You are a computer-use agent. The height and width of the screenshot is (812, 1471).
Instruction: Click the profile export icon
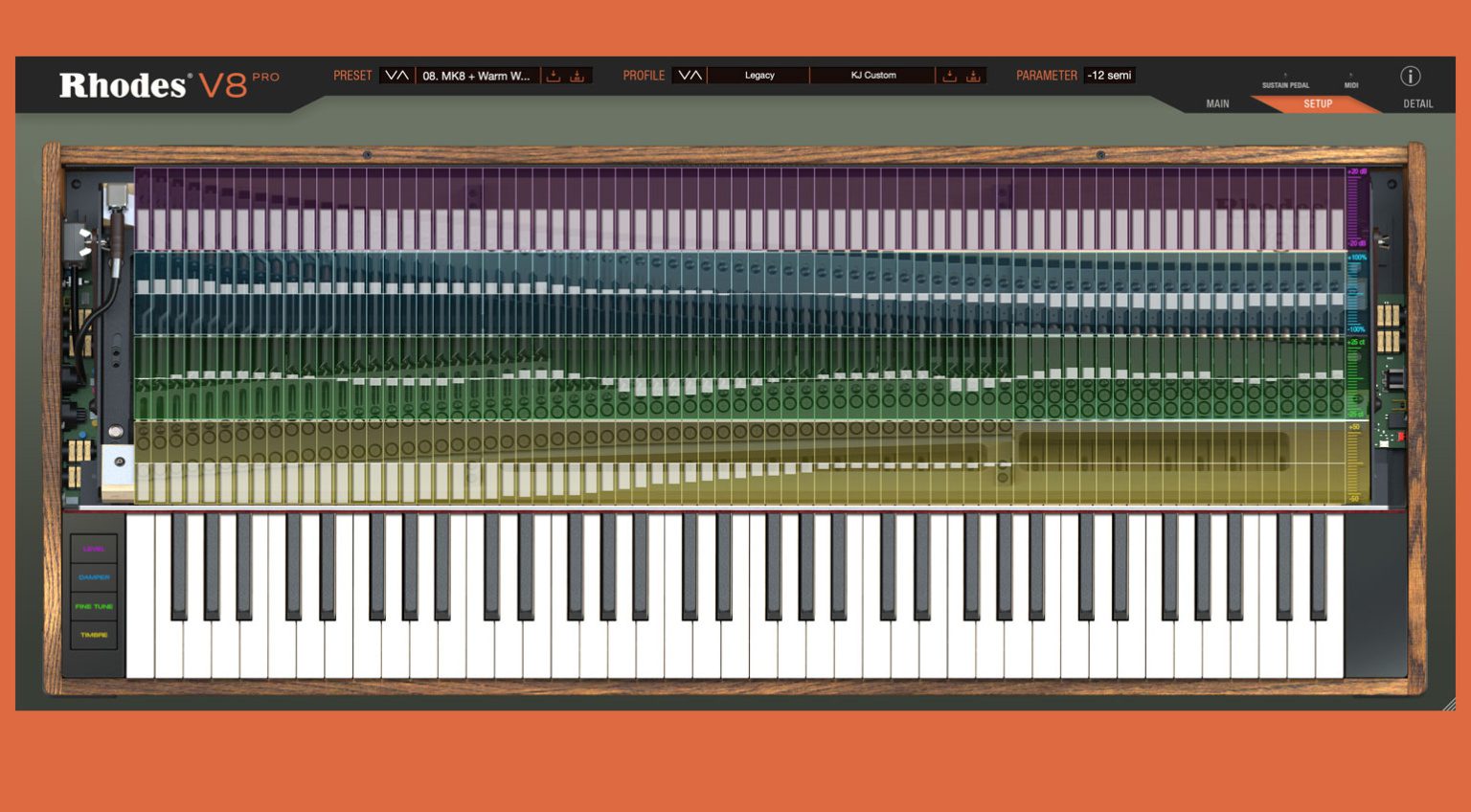coord(973,75)
